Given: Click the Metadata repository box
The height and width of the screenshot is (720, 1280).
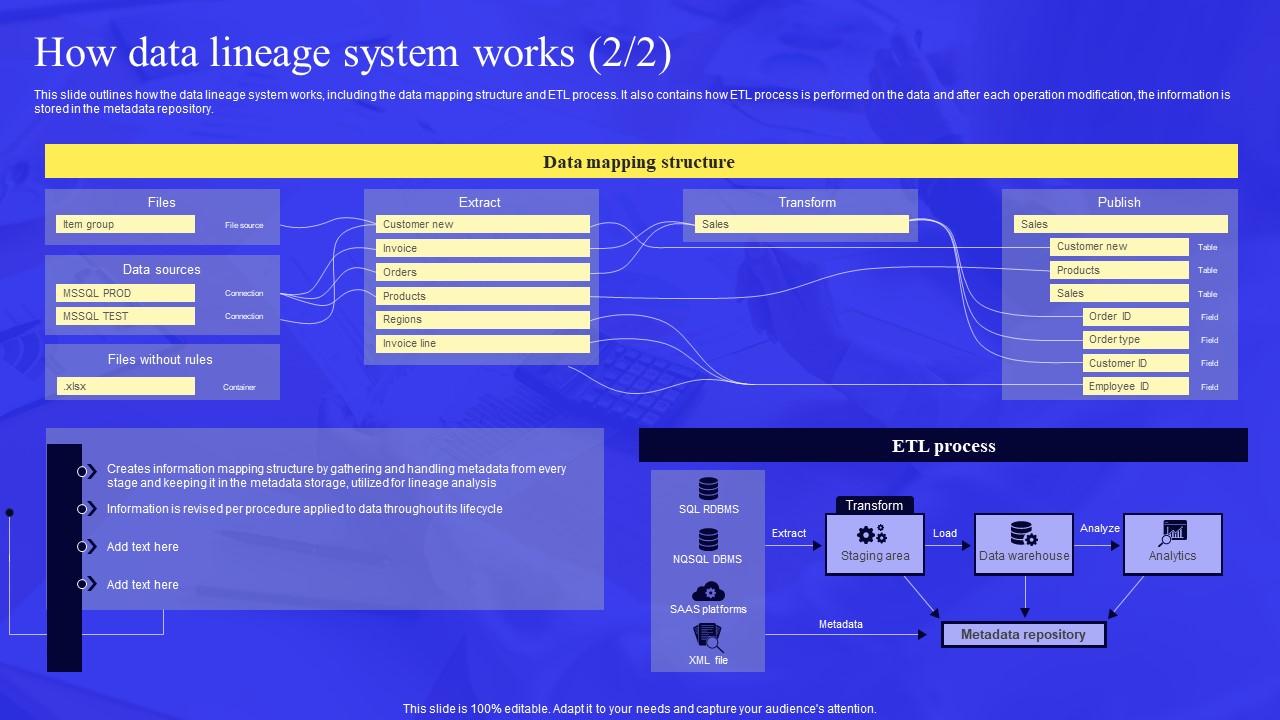Looking at the screenshot, I should point(1023,634).
